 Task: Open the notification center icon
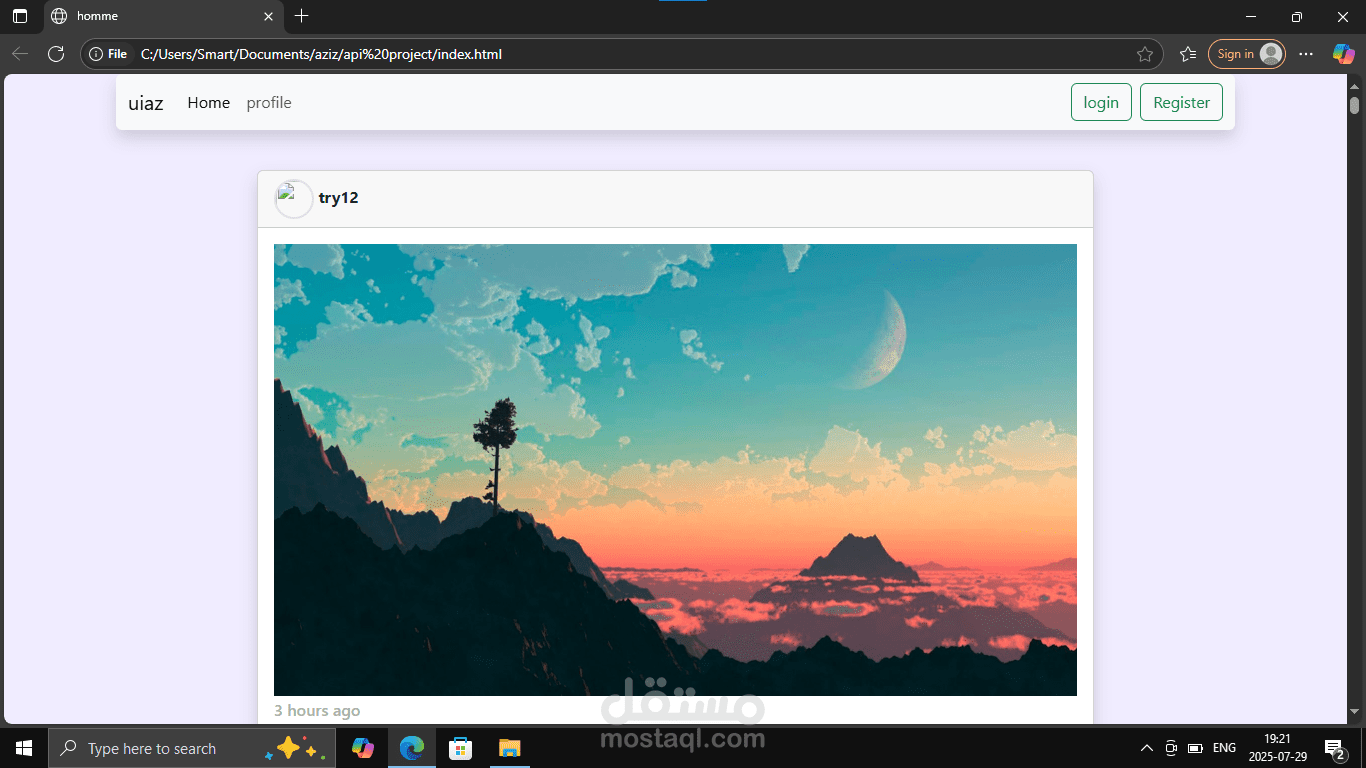pos(1334,748)
